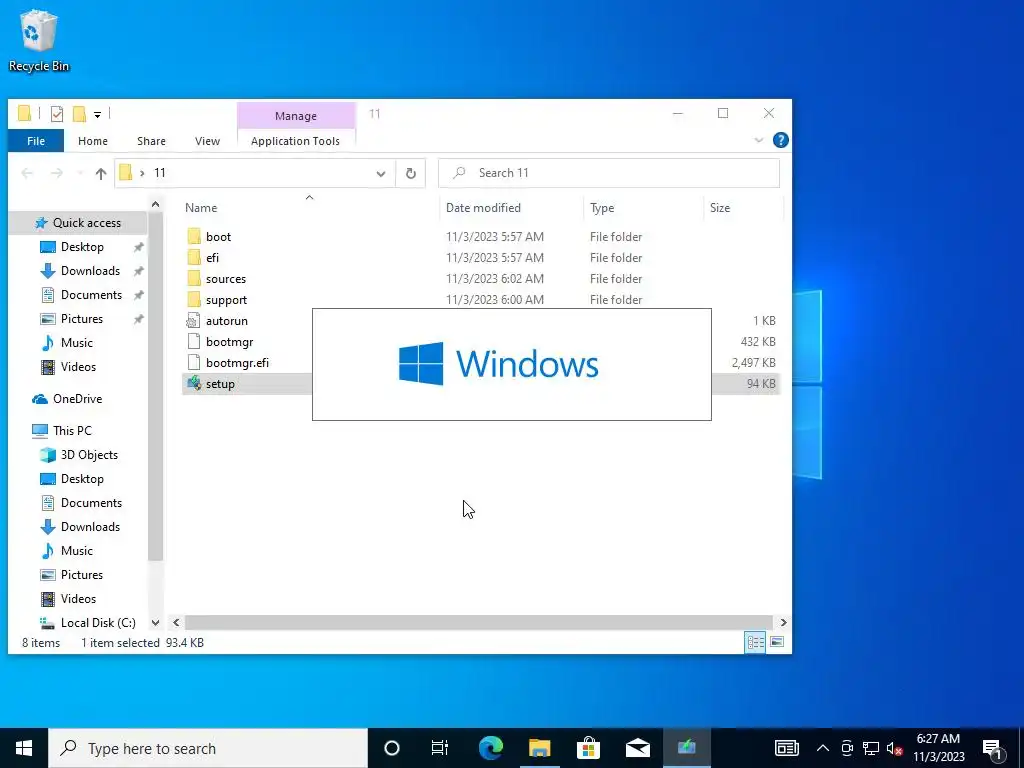This screenshot has width=1024, height=768.
Task: Open the Application Tools tab
Action: 295,141
